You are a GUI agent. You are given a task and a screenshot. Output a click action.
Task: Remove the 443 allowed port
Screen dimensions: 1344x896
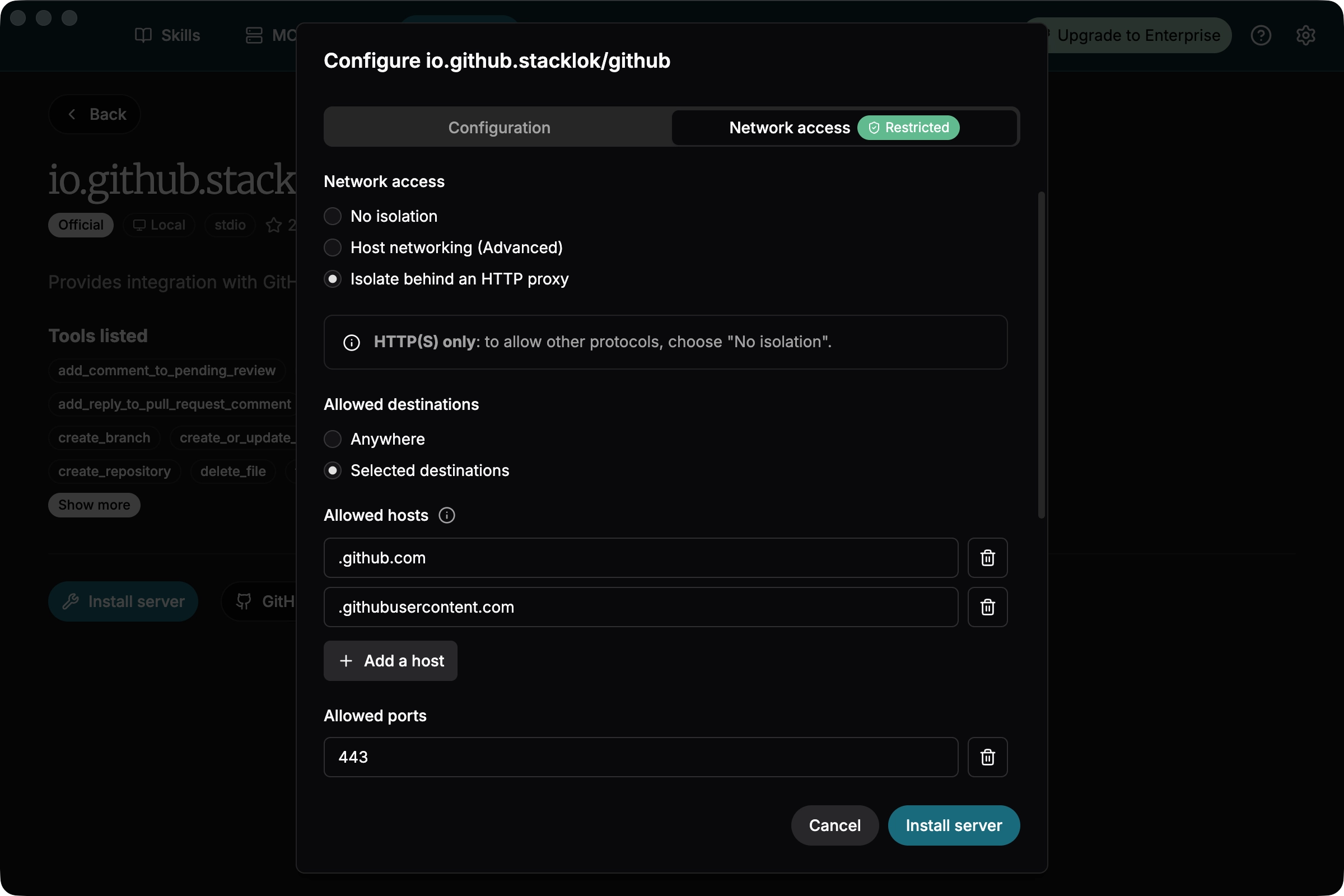(x=987, y=757)
